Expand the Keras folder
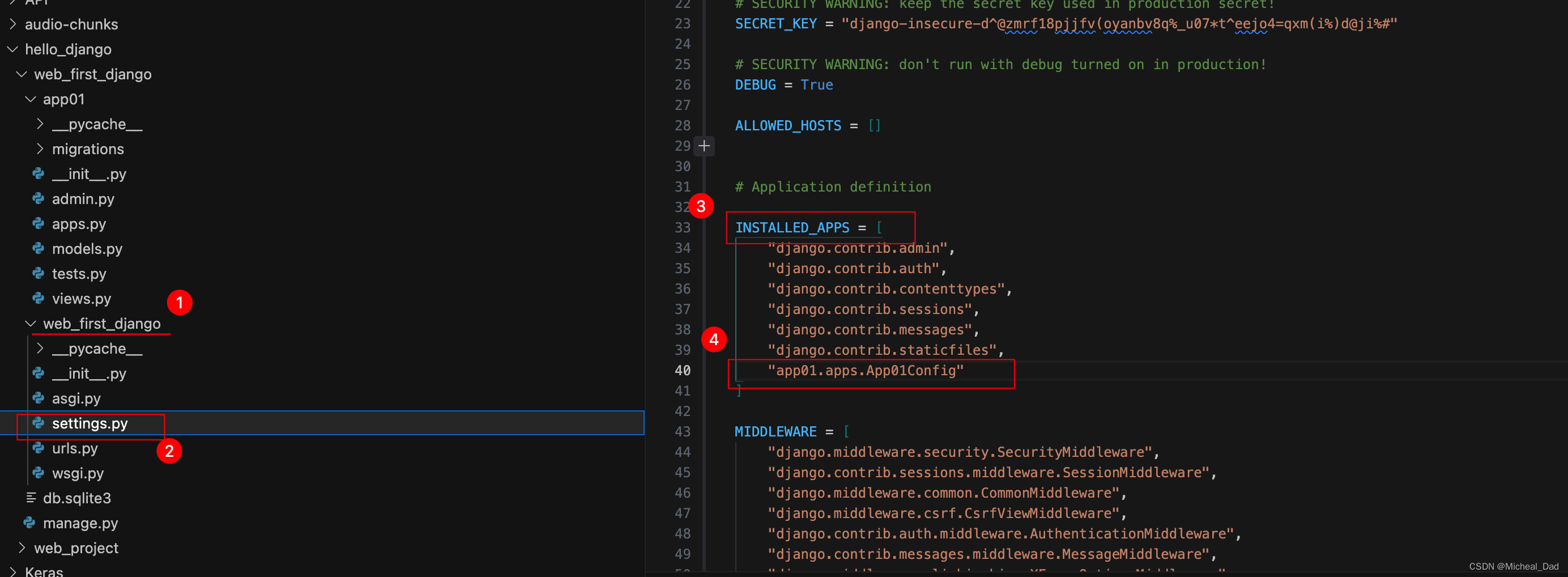 tap(14, 570)
